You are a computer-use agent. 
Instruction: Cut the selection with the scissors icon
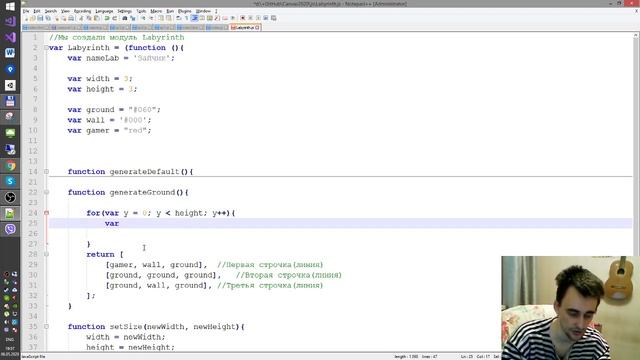[82, 18]
